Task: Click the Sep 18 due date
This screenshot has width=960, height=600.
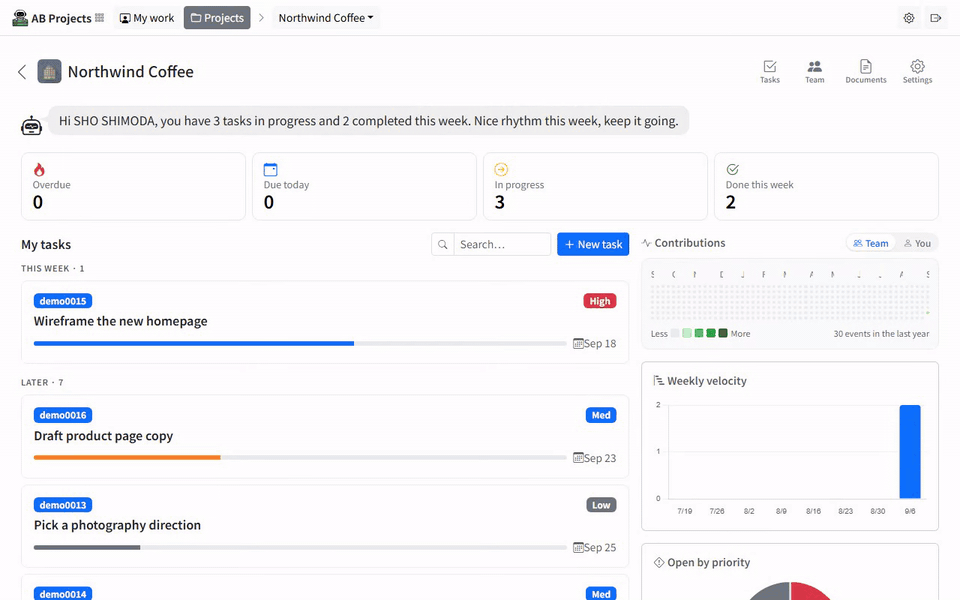Action: coord(600,343)
